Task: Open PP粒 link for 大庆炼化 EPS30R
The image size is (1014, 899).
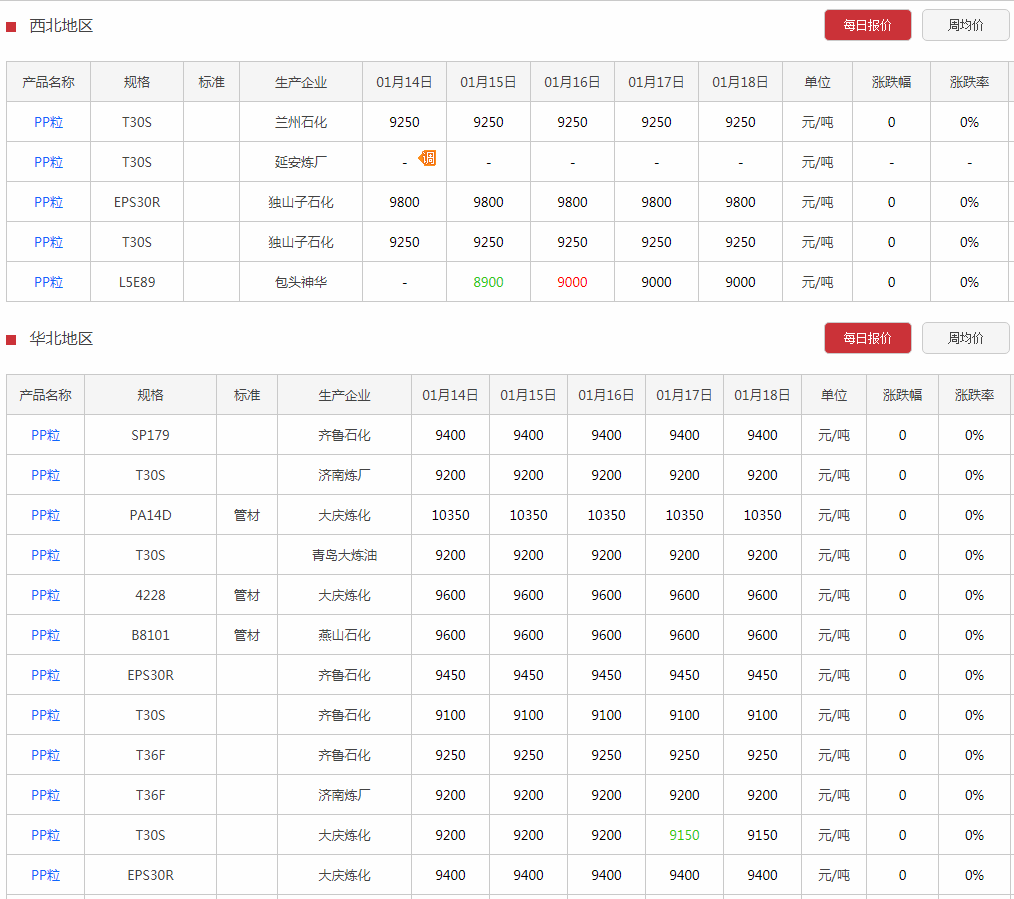Action: point(45,876)
